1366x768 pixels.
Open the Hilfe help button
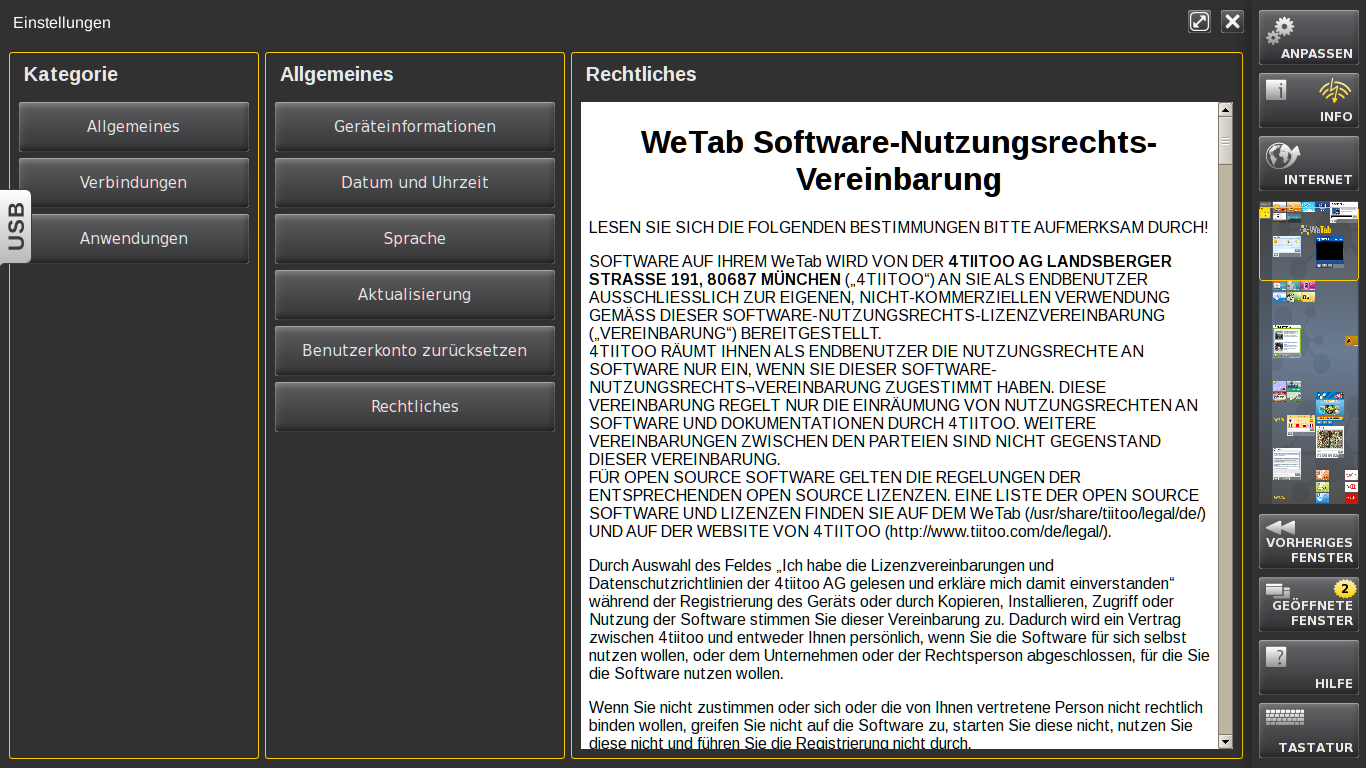(x=1308, y=667)
